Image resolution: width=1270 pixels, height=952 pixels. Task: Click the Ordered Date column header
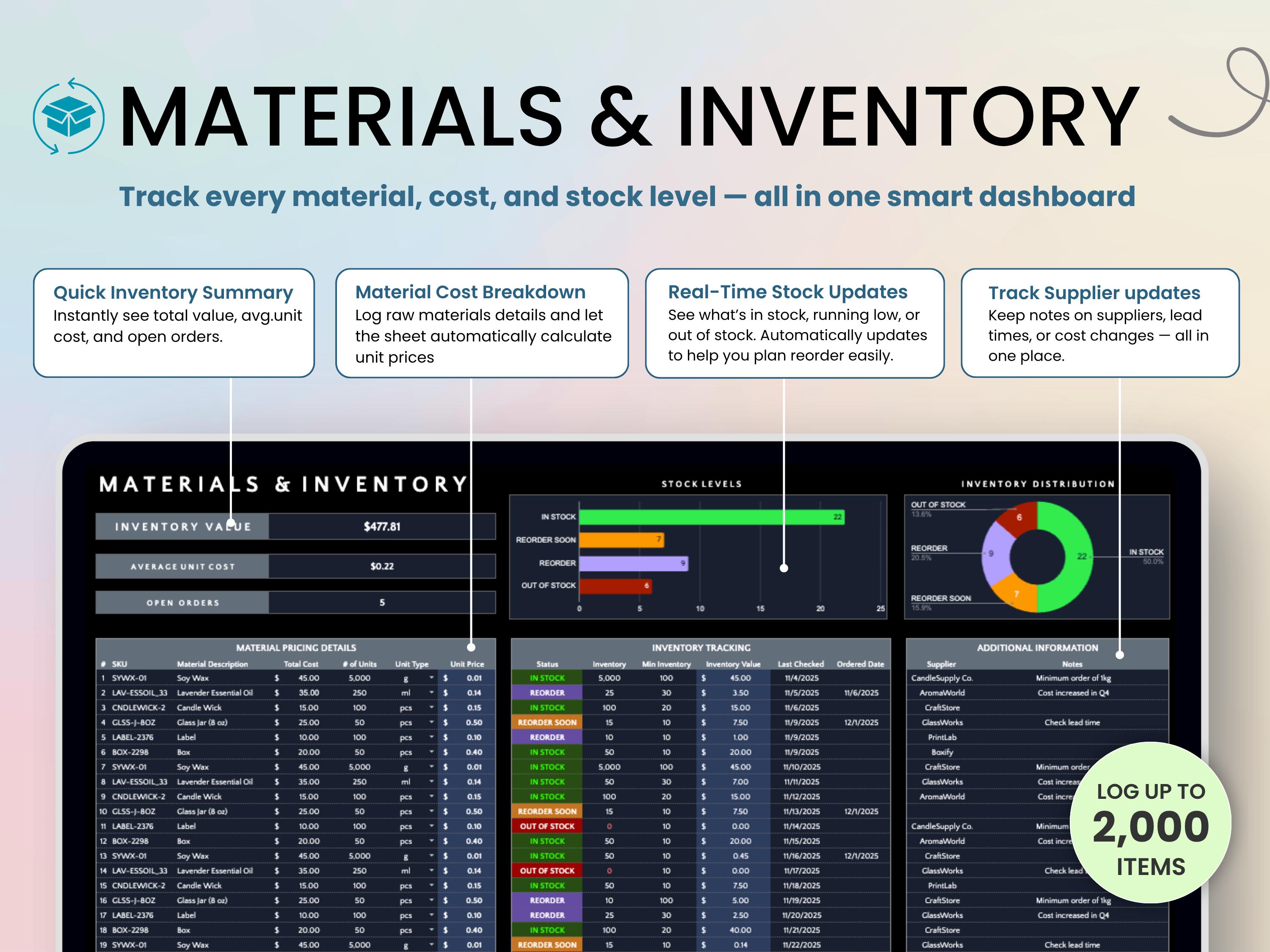point(860,664)
